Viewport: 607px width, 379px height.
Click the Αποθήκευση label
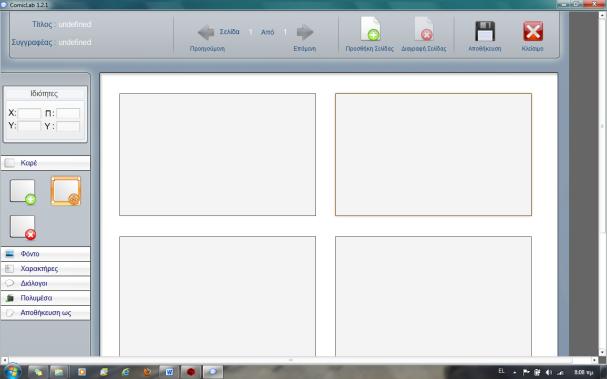pos(485,49)
